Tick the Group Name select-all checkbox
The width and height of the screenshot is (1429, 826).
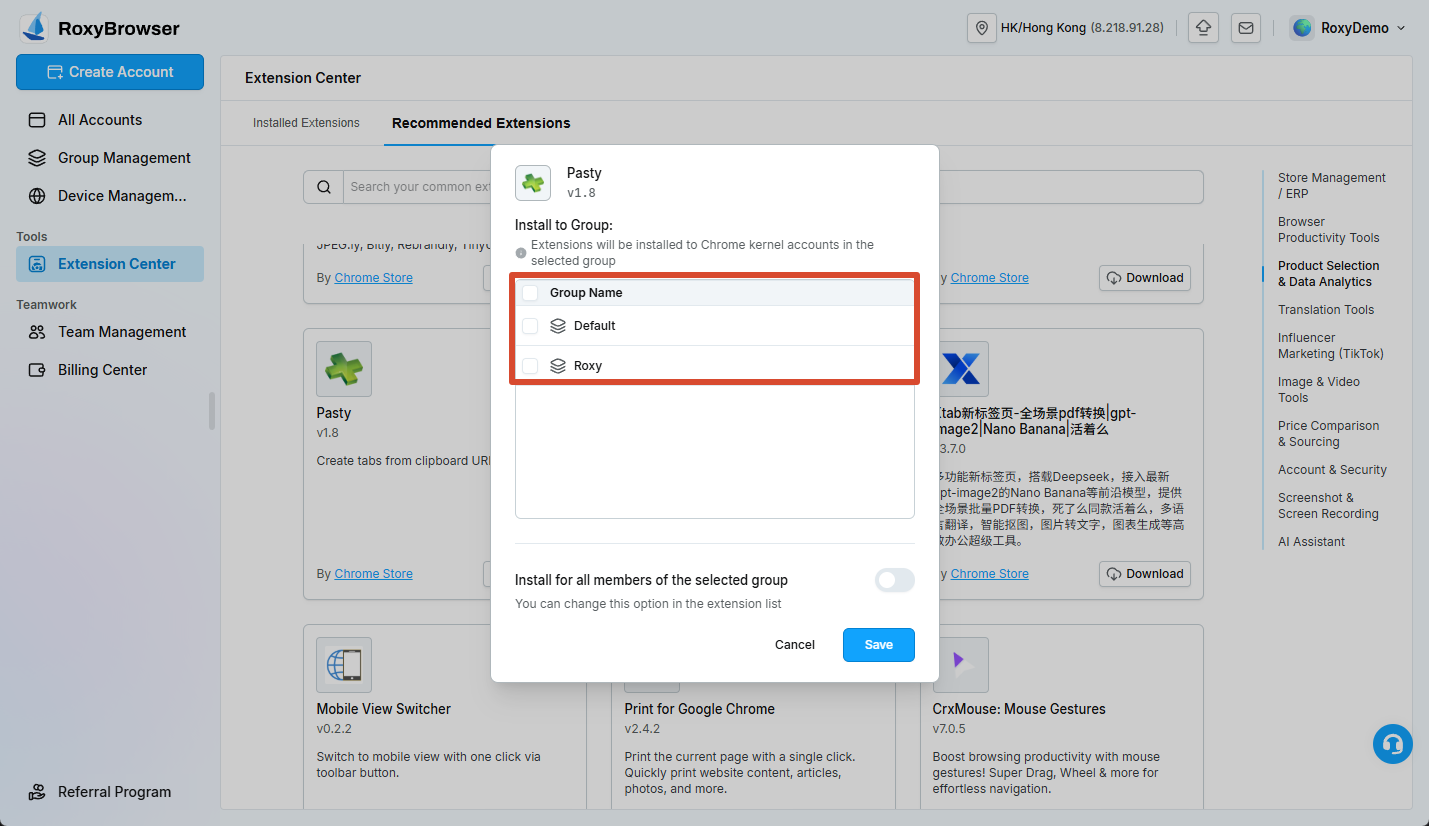[x=530, y=293]
